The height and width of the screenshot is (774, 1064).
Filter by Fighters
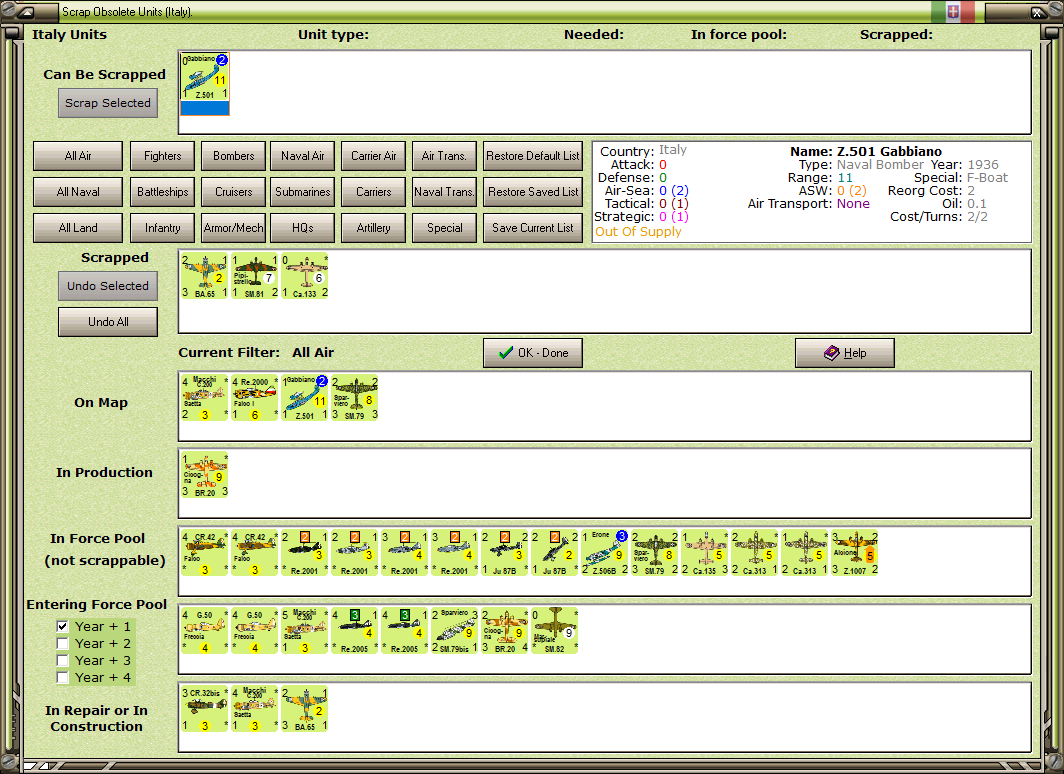click(x=162, y=156)
